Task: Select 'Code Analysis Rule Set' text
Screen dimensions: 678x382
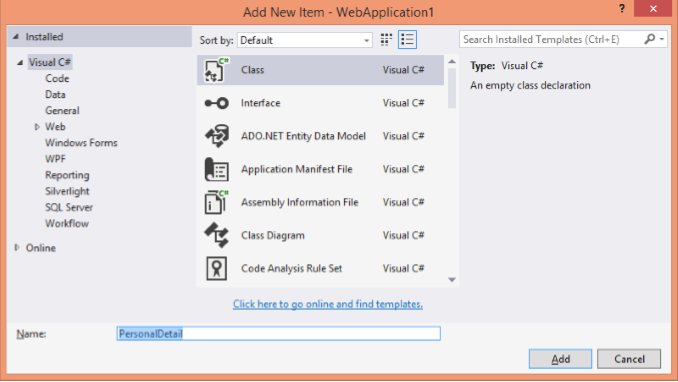Action: [x=291, y=268]
